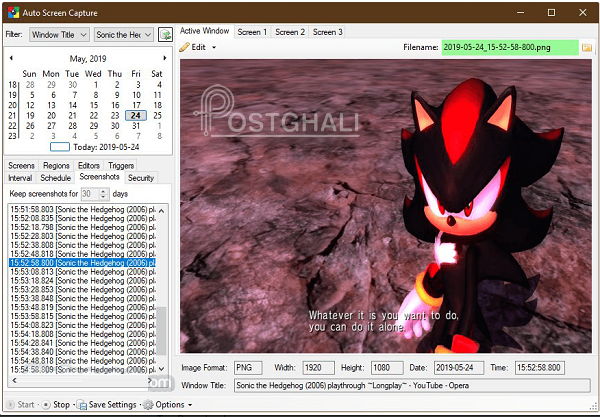Click the May, 2019 calendar header
This screenshot has height=417, width=600.
point(88,59)
